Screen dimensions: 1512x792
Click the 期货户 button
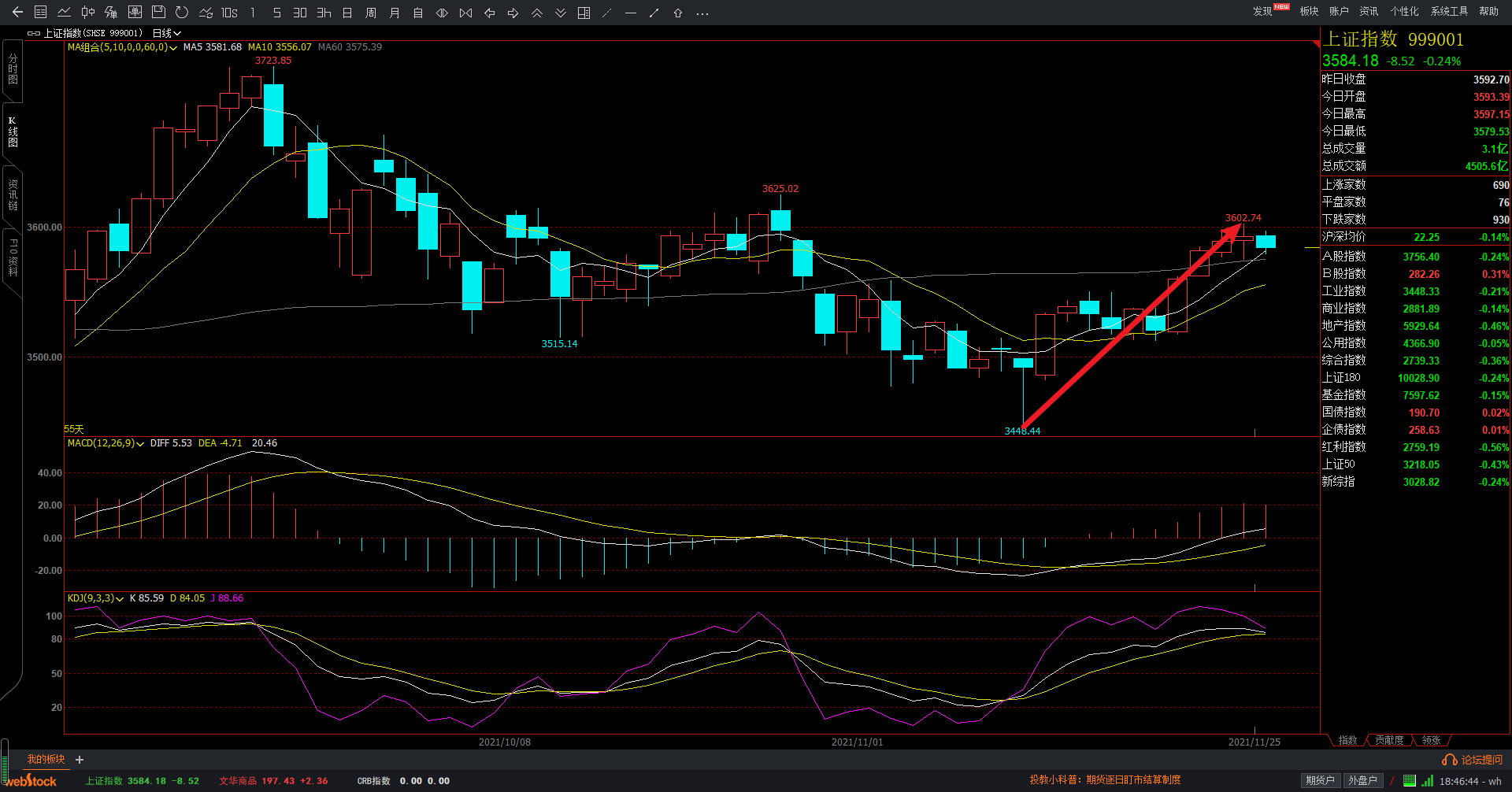coord(1320,780)
